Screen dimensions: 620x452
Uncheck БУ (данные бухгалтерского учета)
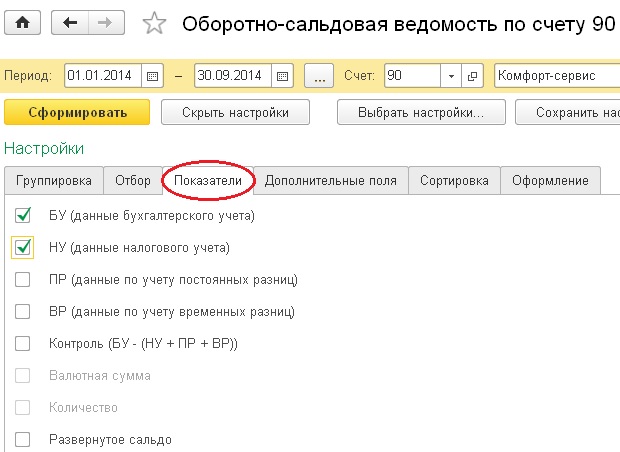[x=23, y=216]
